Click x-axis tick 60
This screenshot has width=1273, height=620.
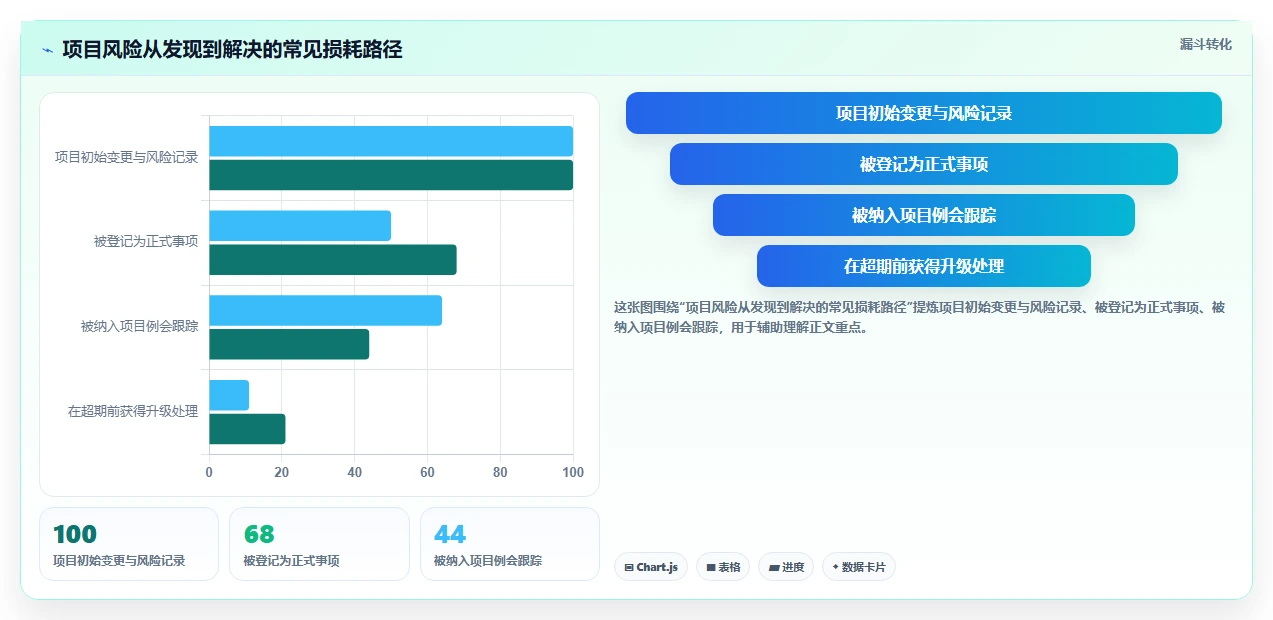427,472
